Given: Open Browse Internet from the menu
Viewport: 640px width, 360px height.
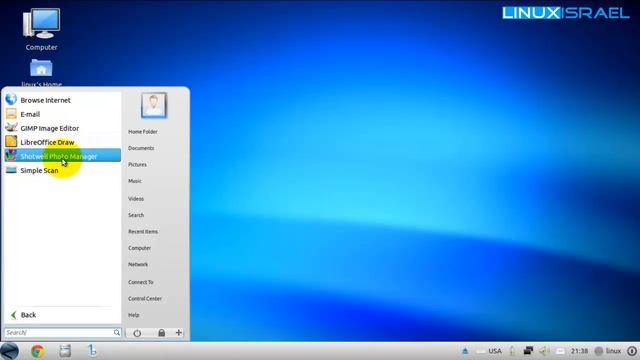Looking at the screenshot, I should tap(62, 100).
